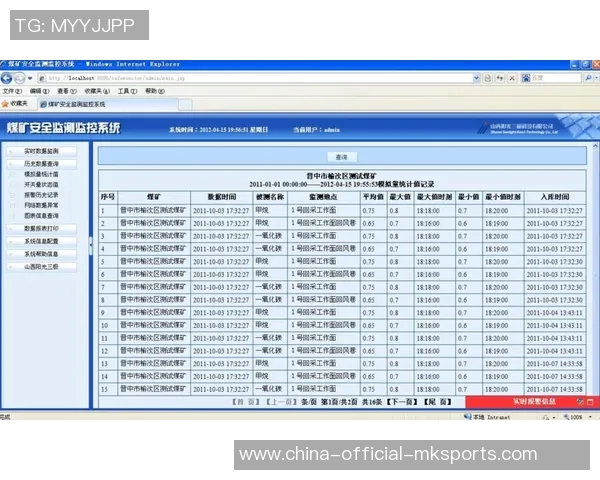600x480 pixels.
Task: Click the 查询 button
Action: pyautogui.click(x=341, y=157)
